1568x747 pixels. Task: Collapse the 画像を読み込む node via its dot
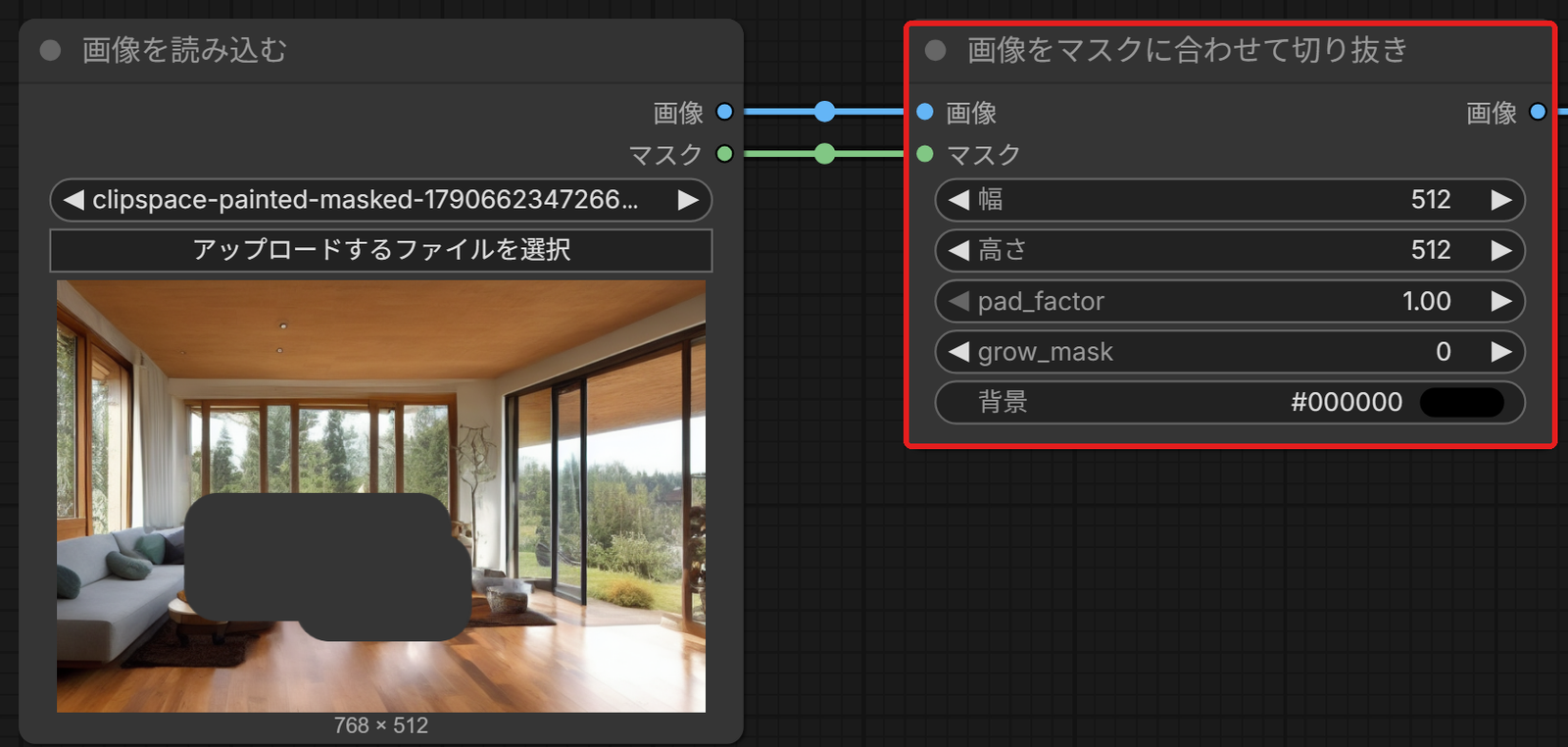point(50,50)
